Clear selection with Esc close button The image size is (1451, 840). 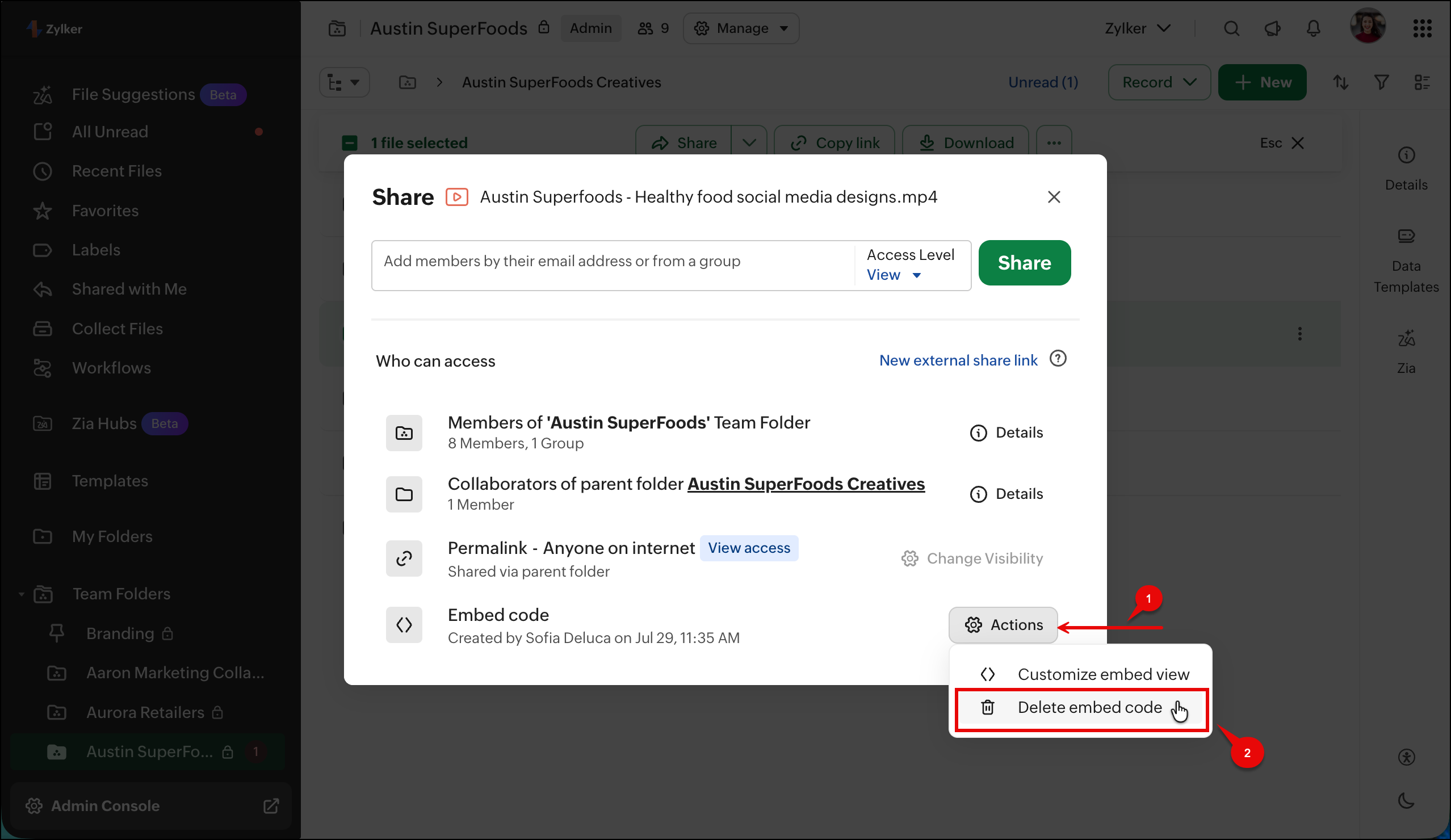(1282, 143)
